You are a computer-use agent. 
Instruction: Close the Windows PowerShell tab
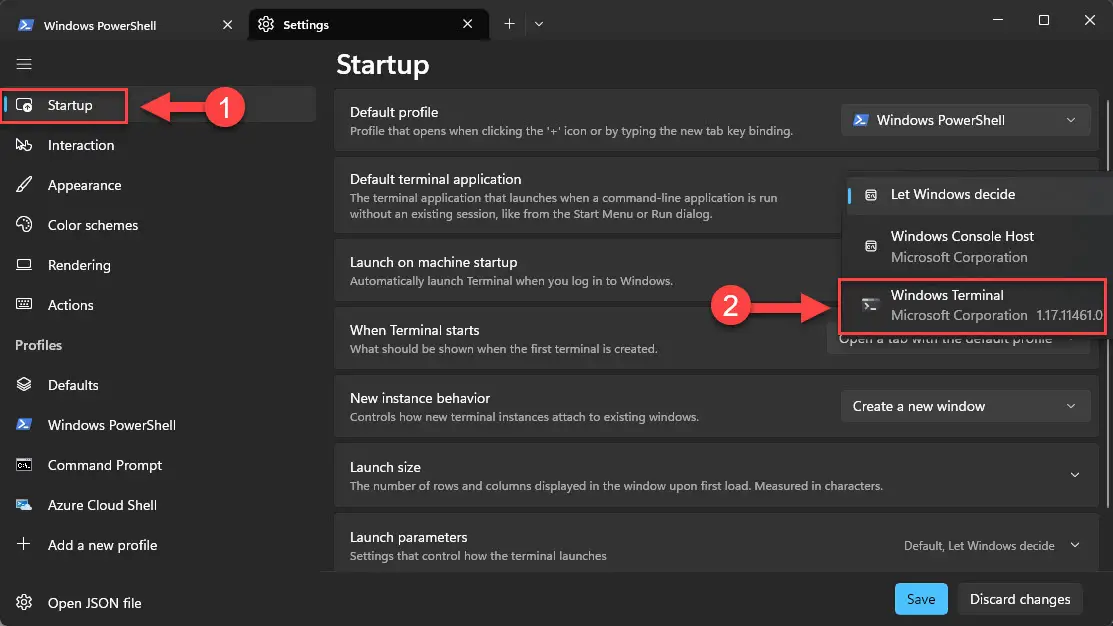pyautogui.click(x=227, y=25)
